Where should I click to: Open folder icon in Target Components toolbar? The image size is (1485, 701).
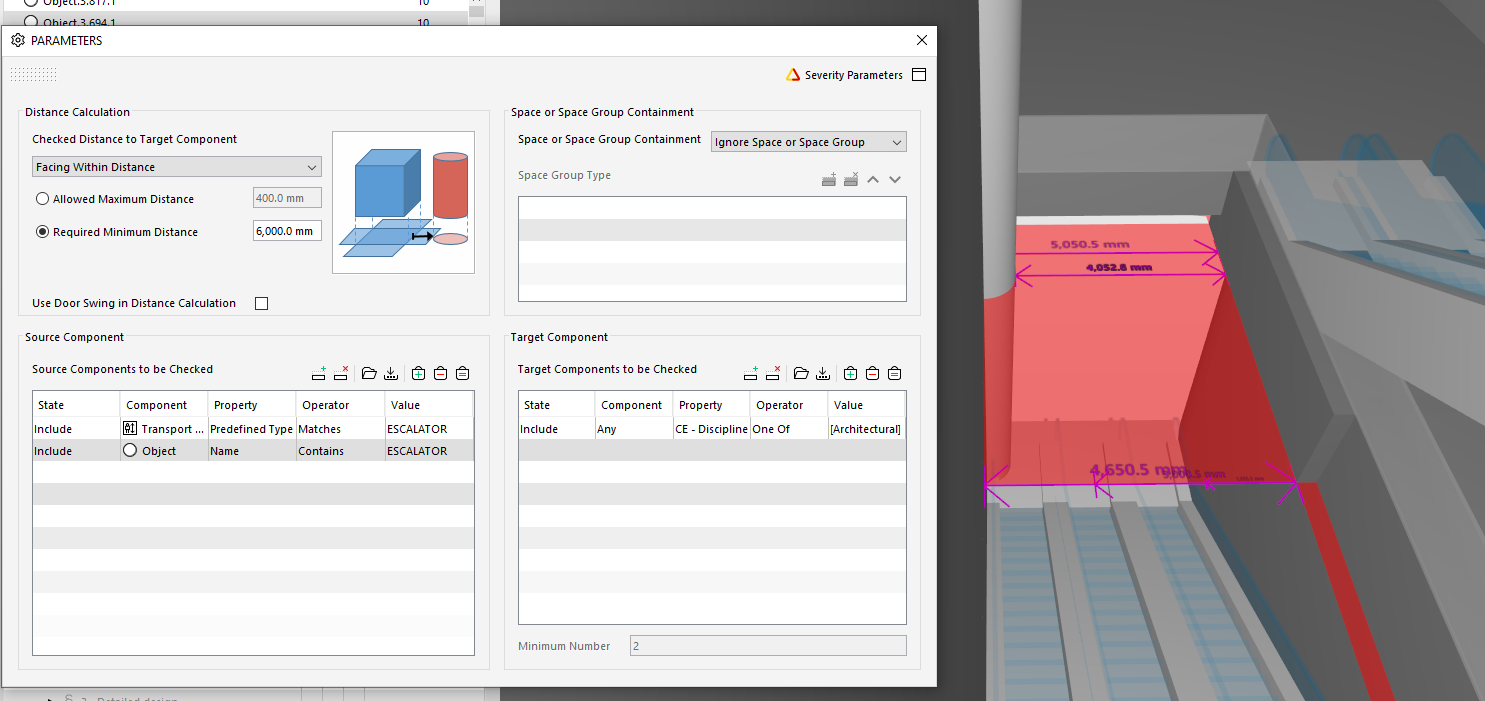(801, 373)
